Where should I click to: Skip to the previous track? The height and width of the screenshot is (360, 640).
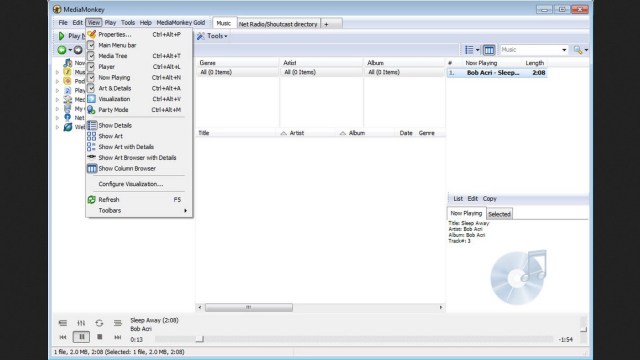click(63, 337)
